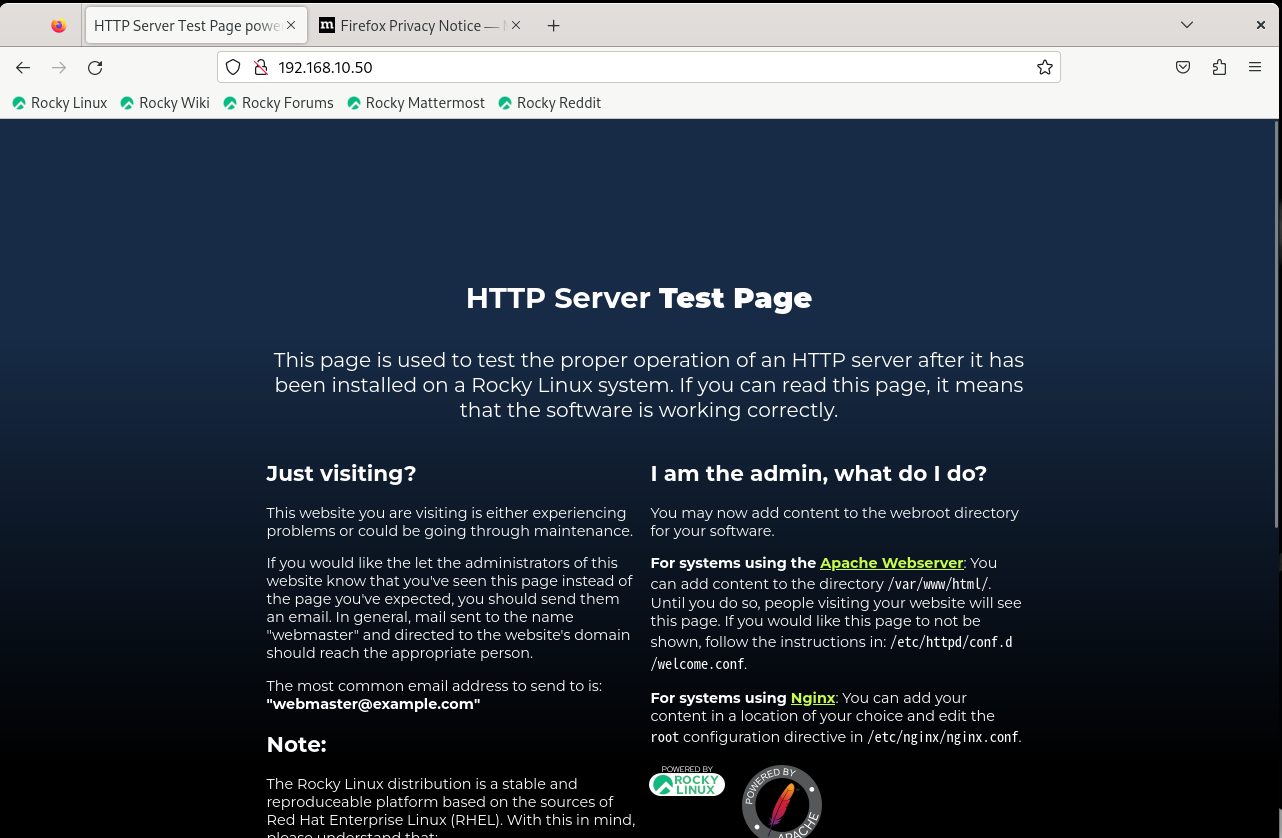Expand the list all tabs chevron
This screenshot has height=838, width=1282.
pos(1187,25)
